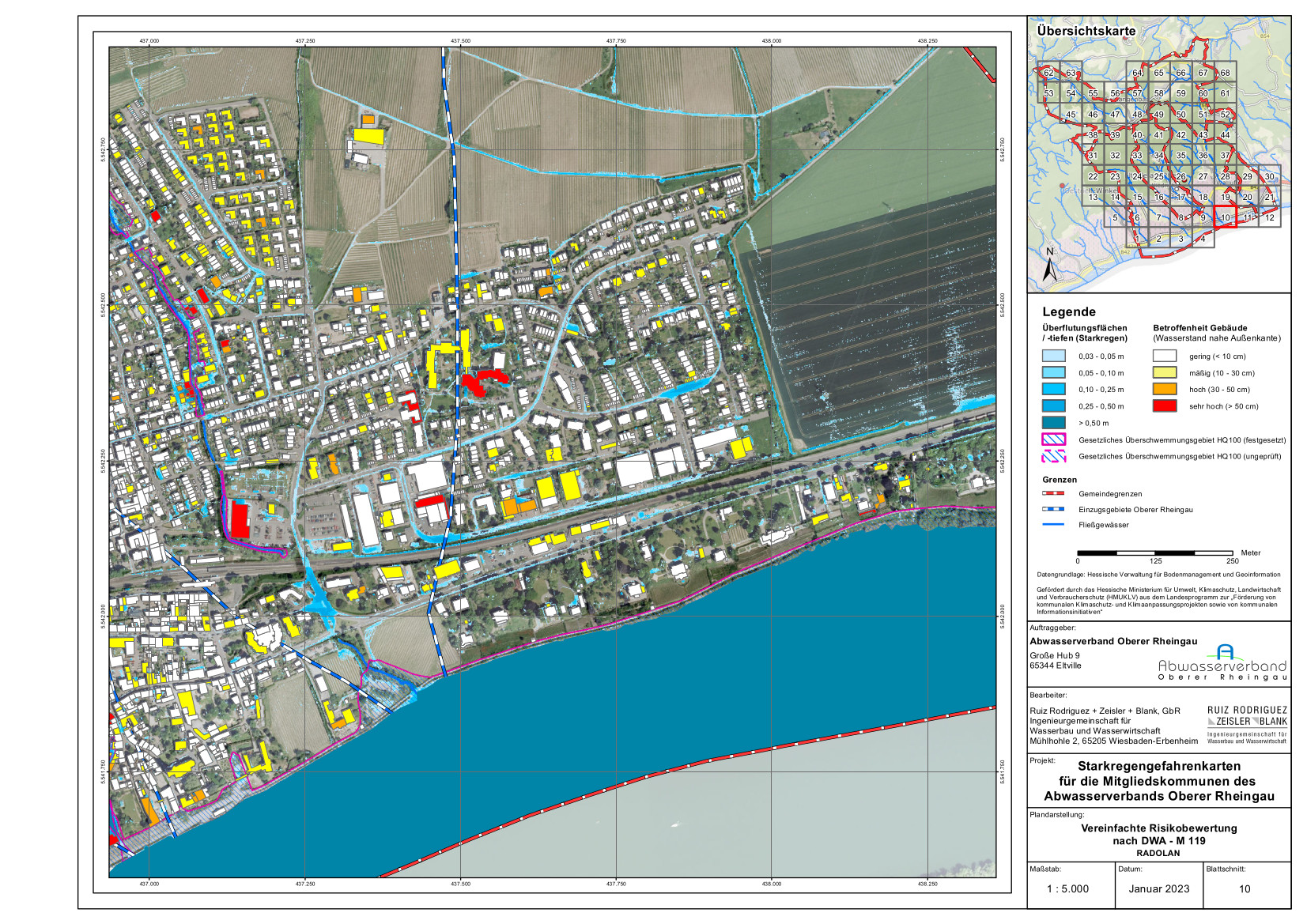Click the Einzugsgebiete Oberer Rheingau line symbol
The height and width of the screenshot is (924, 1307).
(x=1053, y=510)
